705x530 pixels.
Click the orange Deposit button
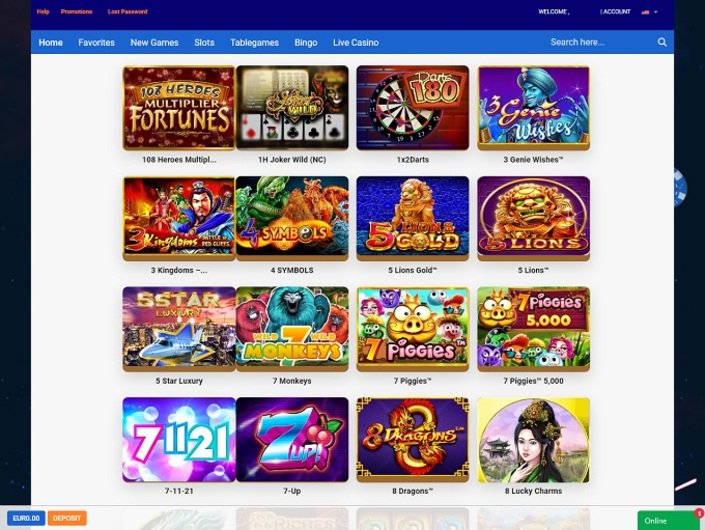click(67, 518)
